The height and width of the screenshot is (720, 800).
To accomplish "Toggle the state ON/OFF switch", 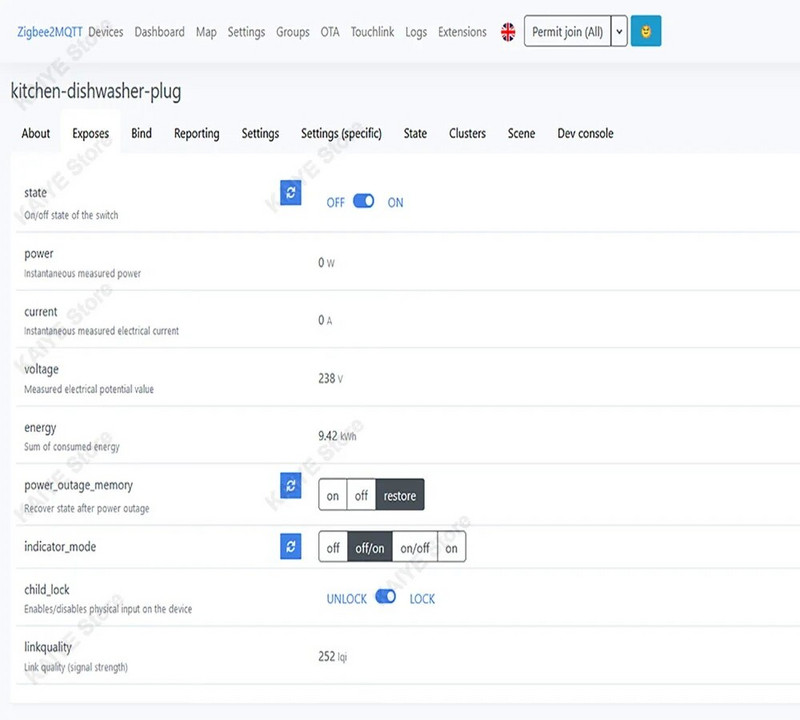I will coord(364,202).
